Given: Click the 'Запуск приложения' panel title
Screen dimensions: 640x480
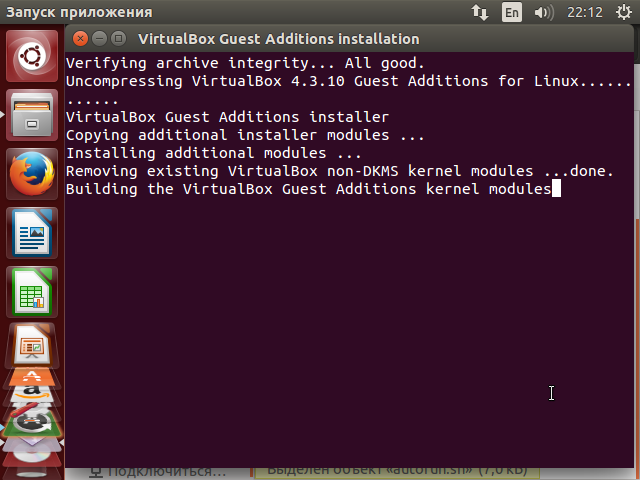Looking at the screenshot, I should point(79,12).
